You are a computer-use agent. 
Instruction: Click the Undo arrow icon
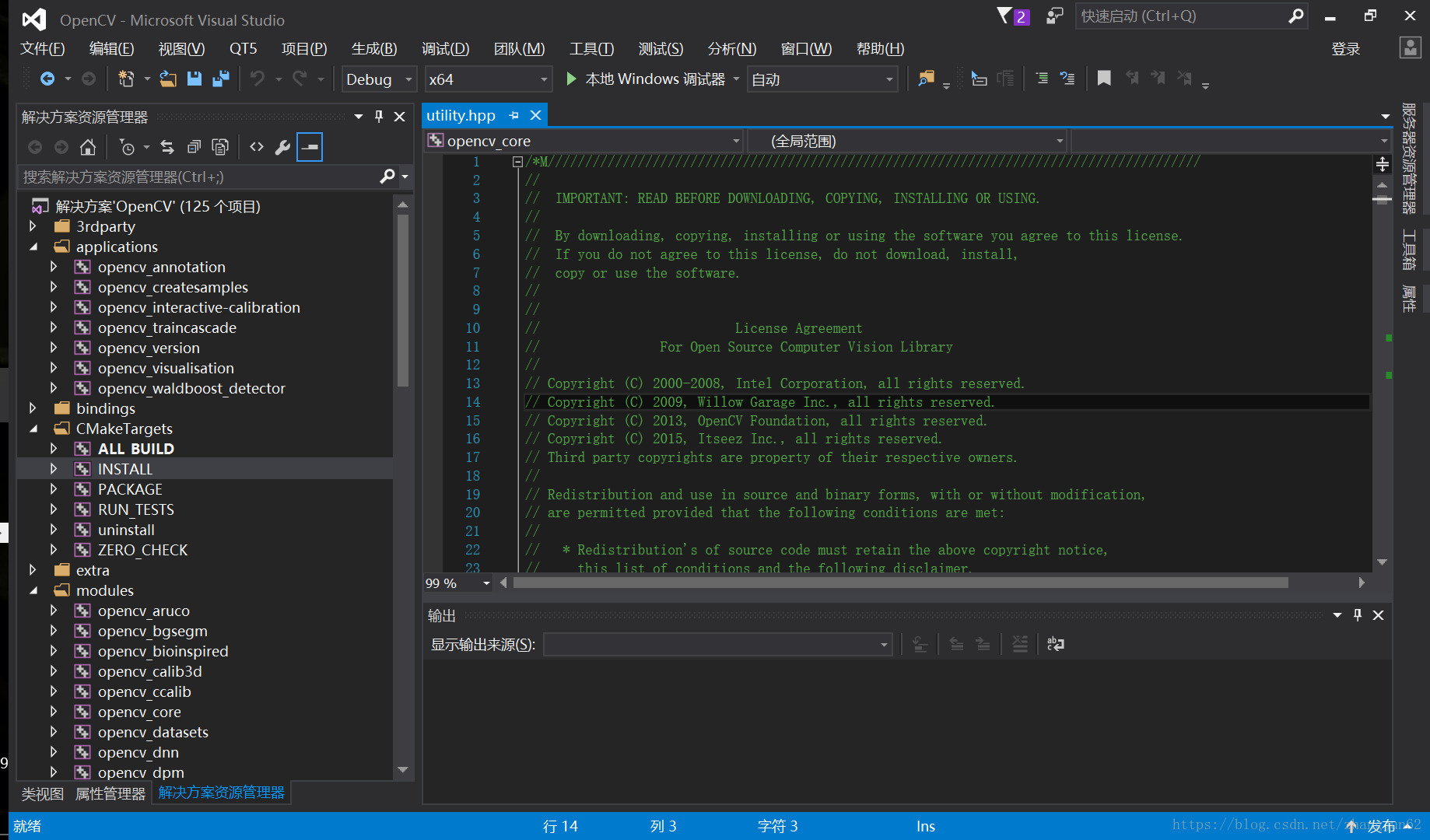(258, 79)
